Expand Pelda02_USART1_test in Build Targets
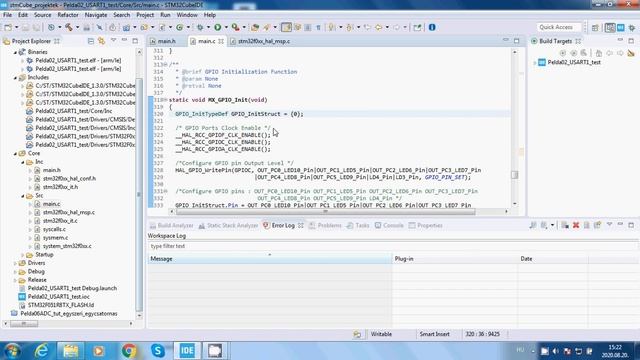640x360 pixels. click(x=535, y=62)
